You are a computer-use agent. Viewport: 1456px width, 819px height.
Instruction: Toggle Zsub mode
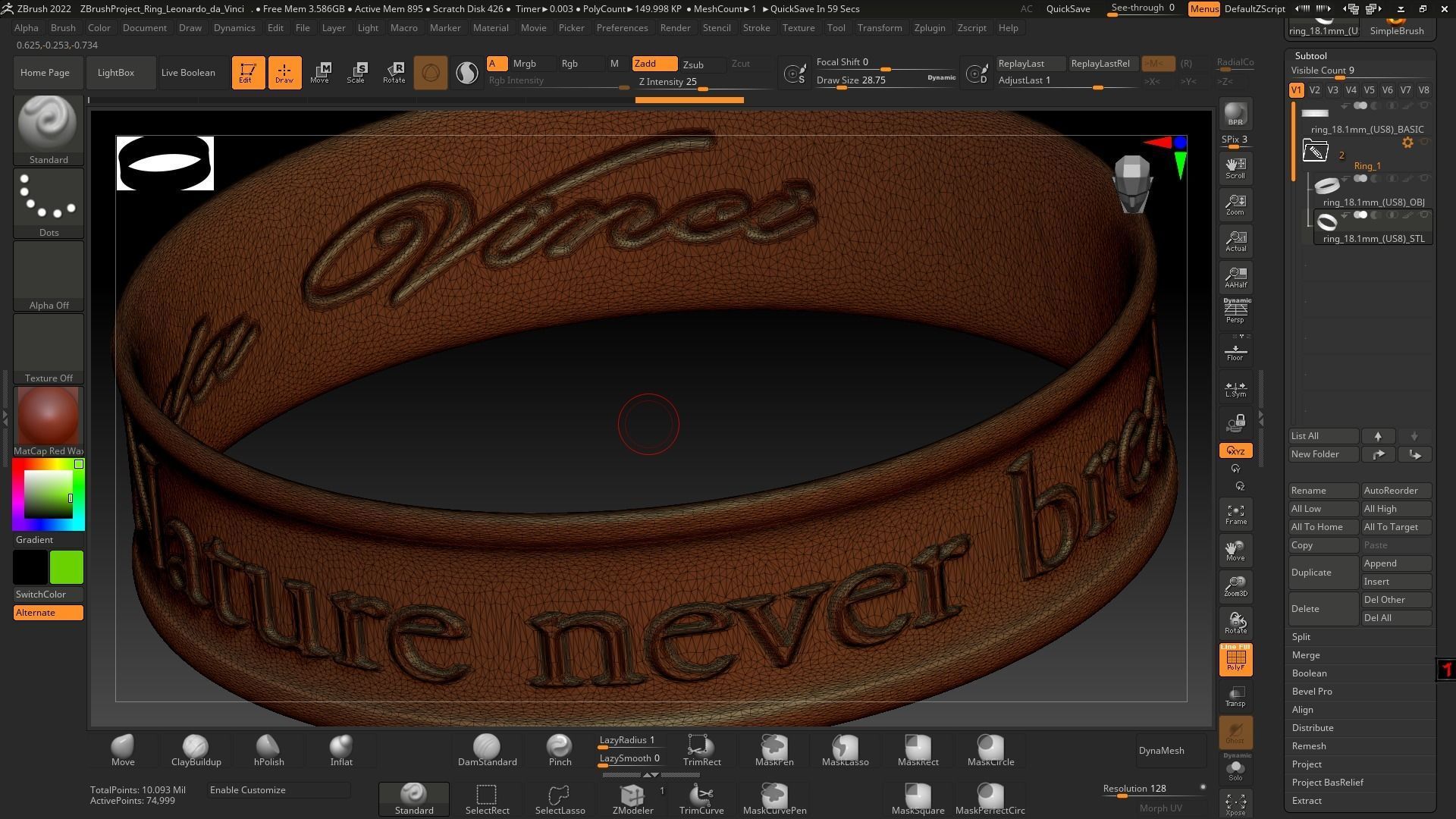(x=701, y=64)
